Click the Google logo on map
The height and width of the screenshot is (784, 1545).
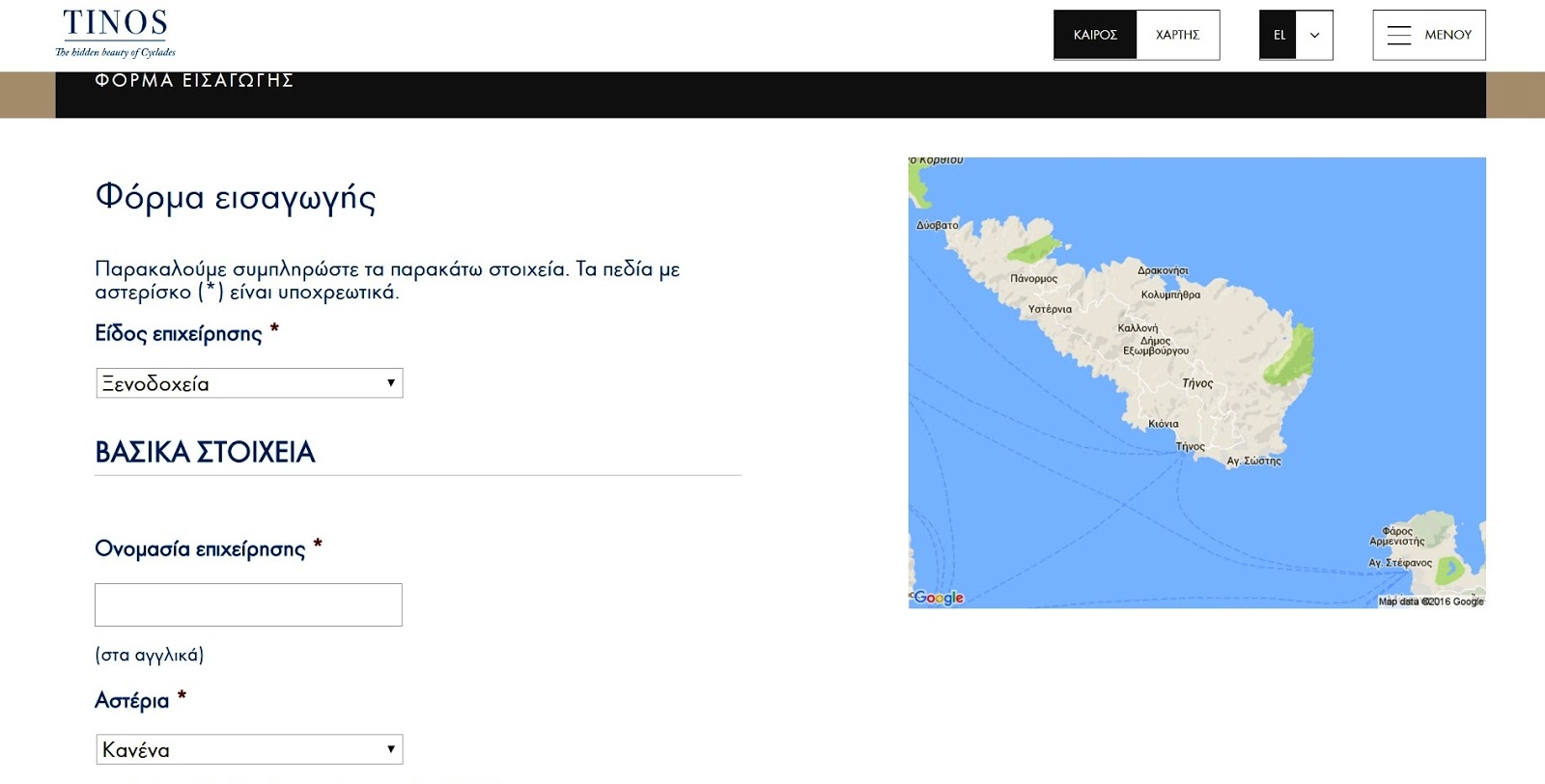[939, 598]
